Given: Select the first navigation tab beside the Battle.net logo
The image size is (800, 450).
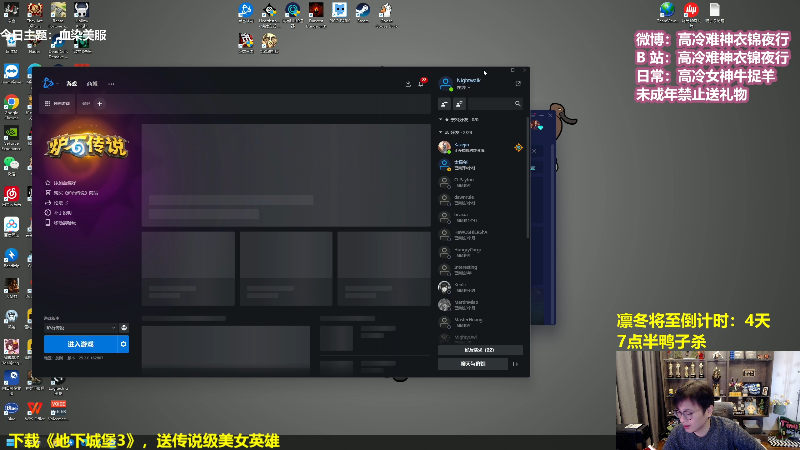Looking at the screenshot, I should pos(72,84).
